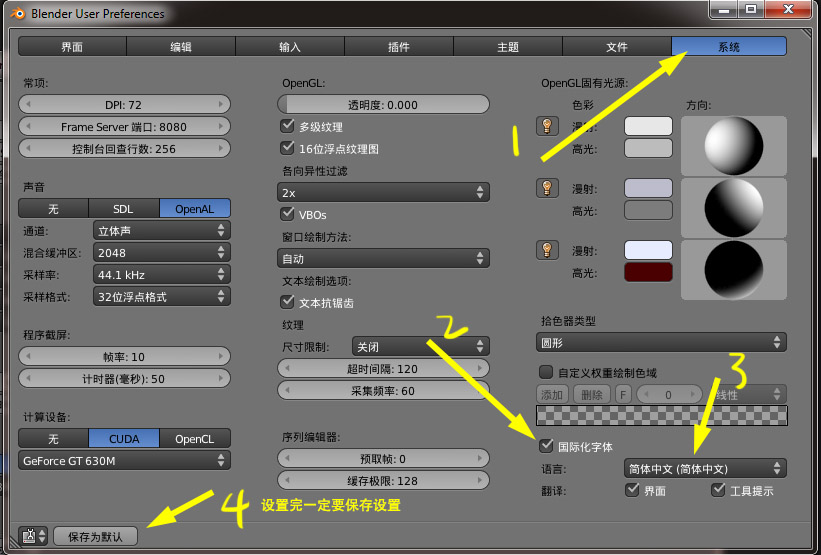The height and width of the screenshot is (555, 821).
Task: Click the 透明度 0.000 slider
Action: [383, 104]
